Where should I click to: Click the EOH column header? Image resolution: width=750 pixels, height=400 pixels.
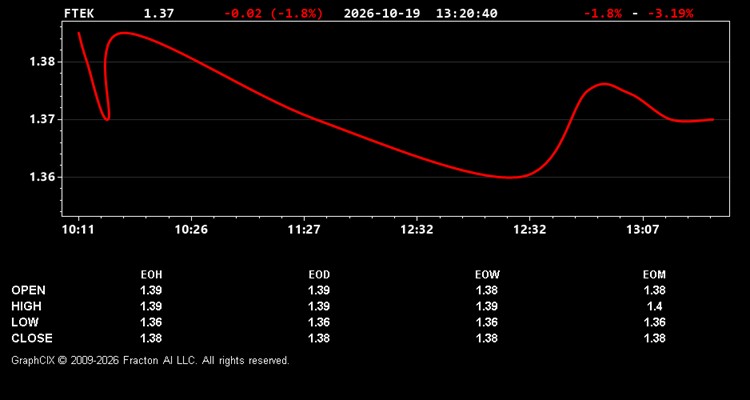coord(151,275)
